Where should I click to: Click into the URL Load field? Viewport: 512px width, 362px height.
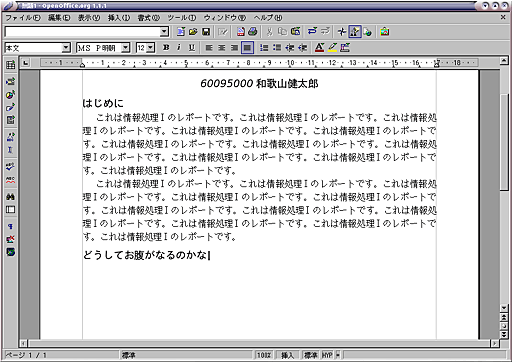coord(82,32)
